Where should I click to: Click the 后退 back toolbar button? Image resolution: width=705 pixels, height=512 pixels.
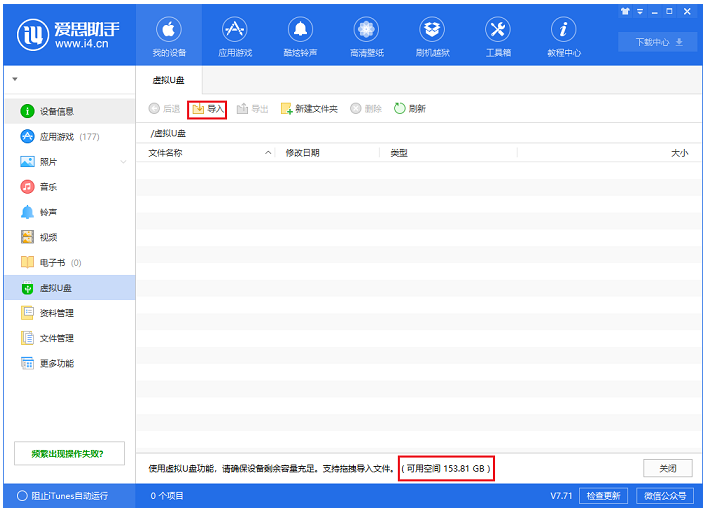164,109
